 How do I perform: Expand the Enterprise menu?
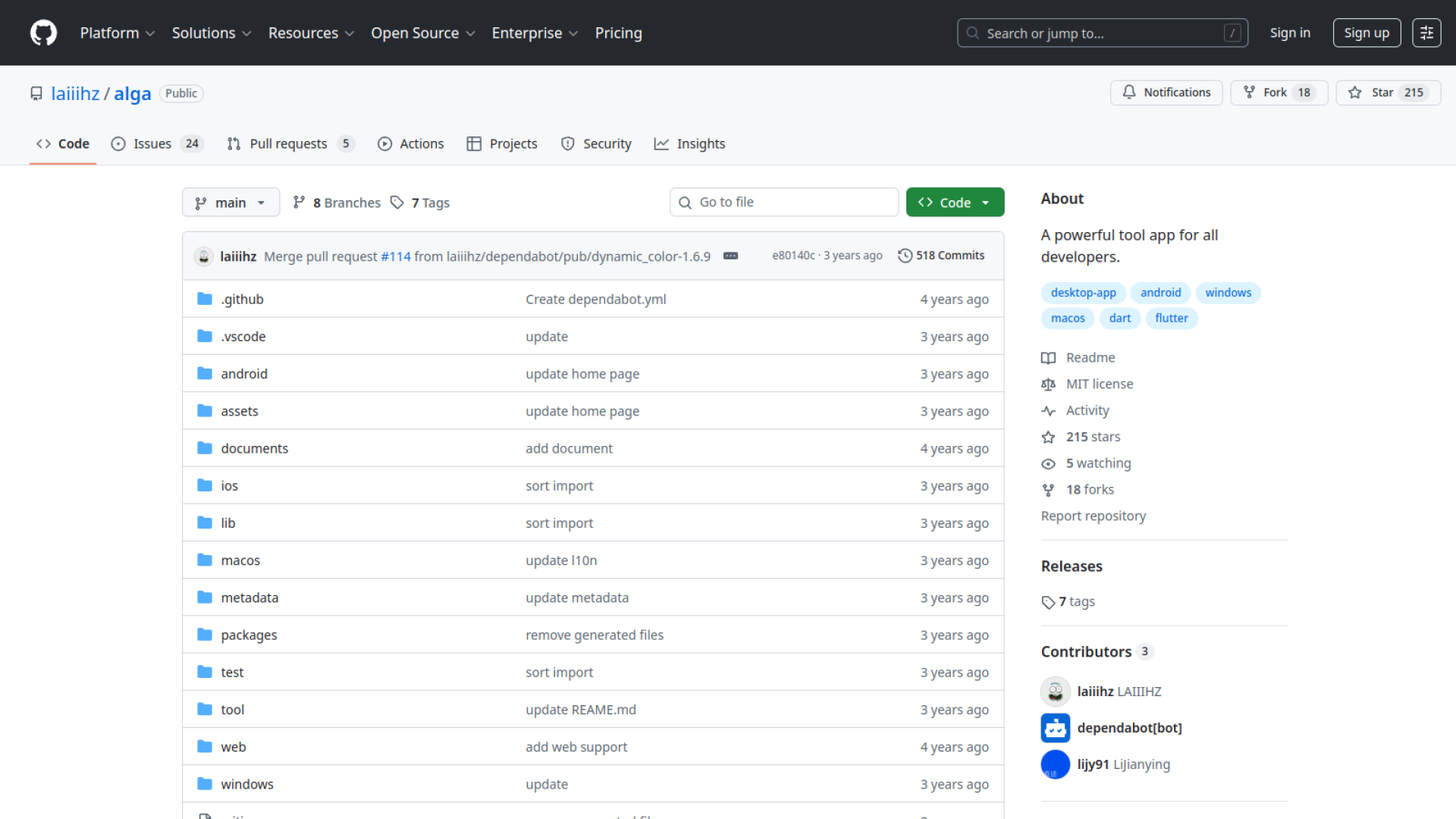pyautogui.click(x=535, y=33)
